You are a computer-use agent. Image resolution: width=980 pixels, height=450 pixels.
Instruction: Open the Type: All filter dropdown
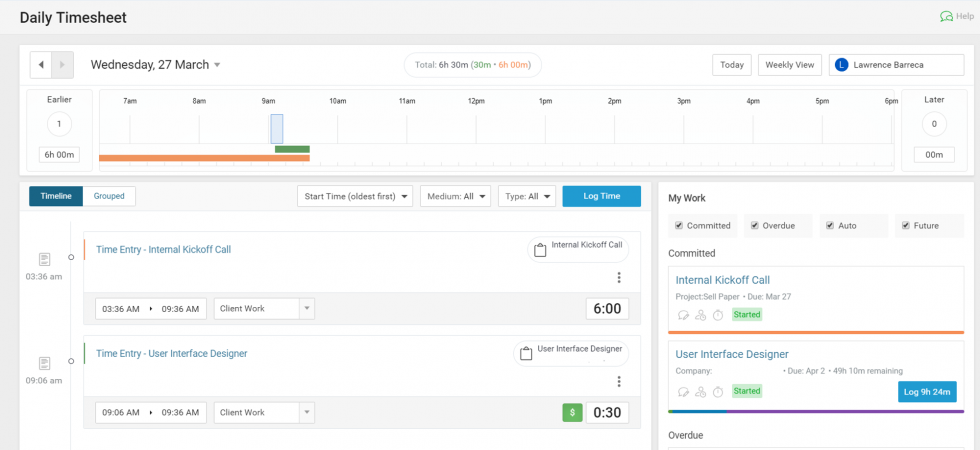(x=526, y=196)
